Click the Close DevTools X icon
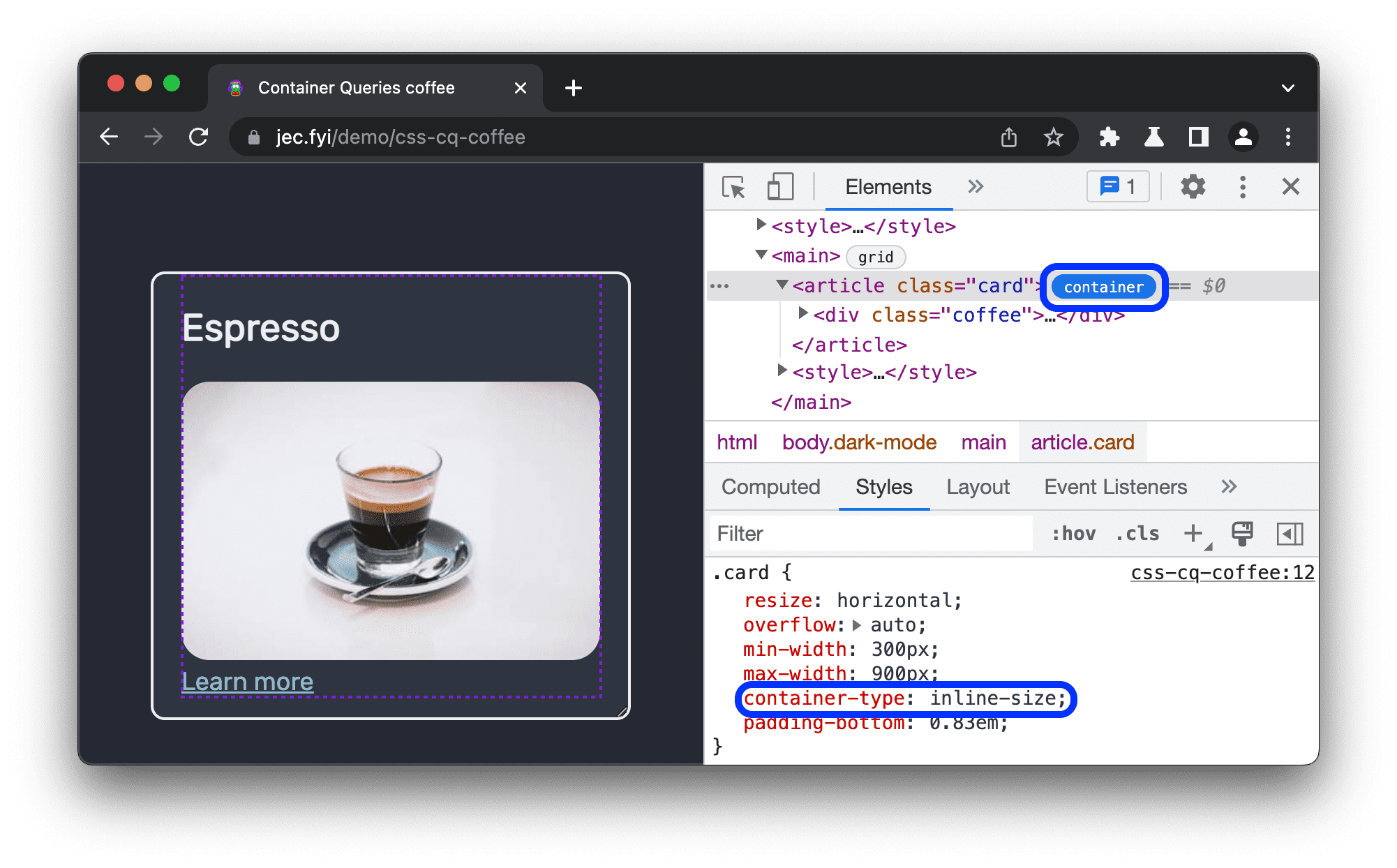The height and width of the screenshot is (868, 1397). [x=1291, y=186]
